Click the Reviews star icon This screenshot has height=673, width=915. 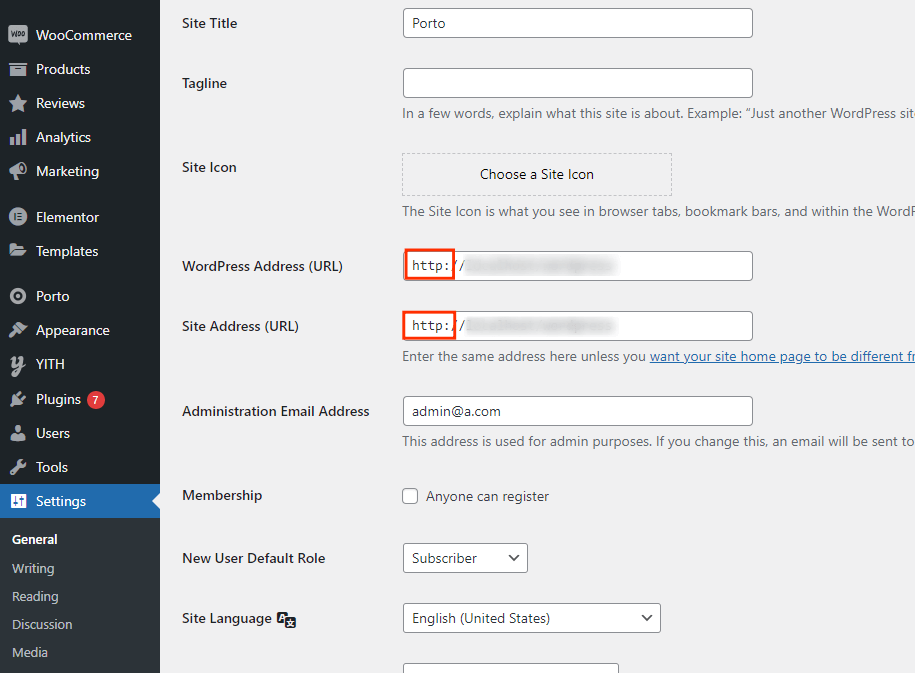18,103
